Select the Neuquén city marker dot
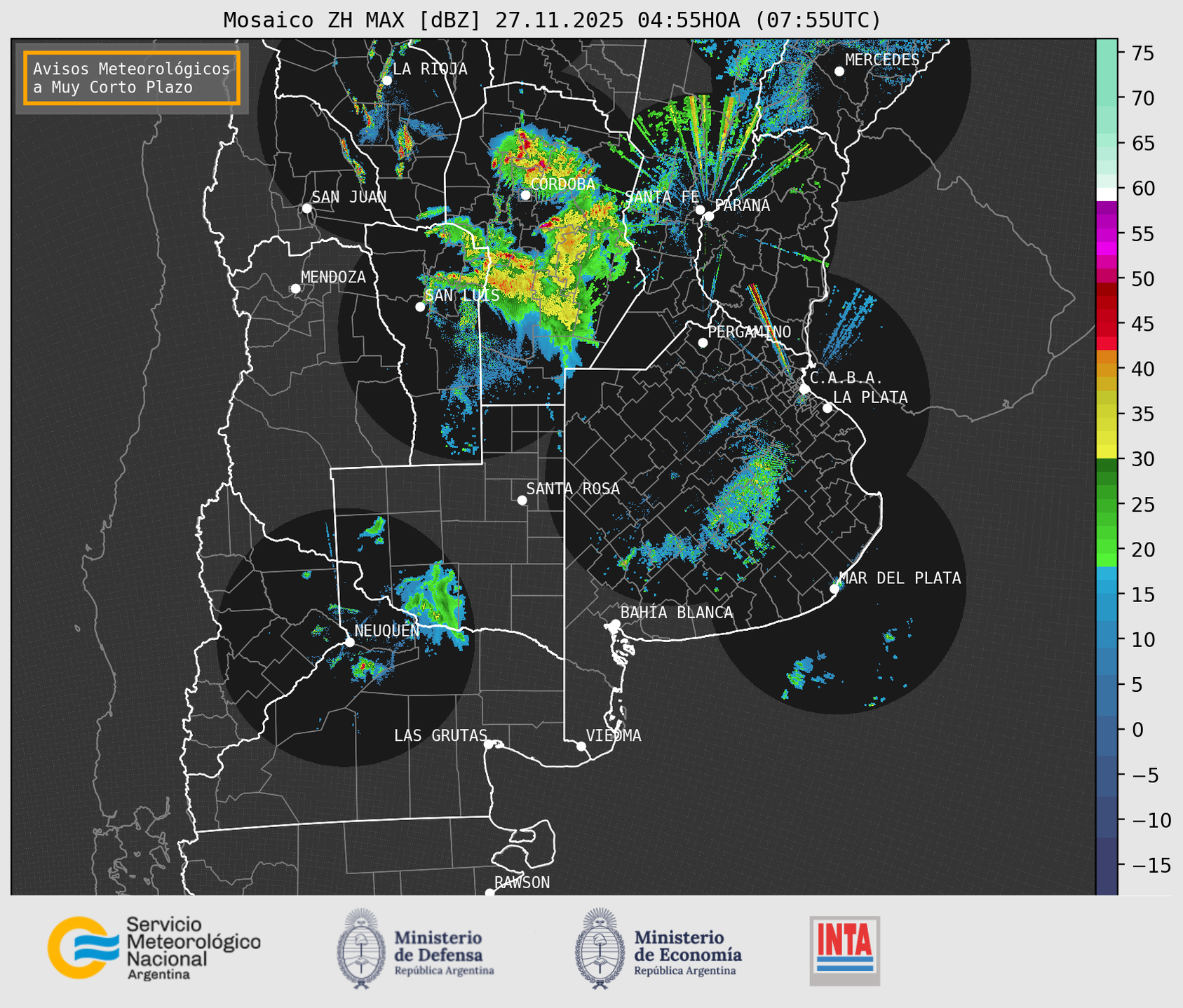The width and height of the screenshot is (1183, 1008). tap(349, 642)
